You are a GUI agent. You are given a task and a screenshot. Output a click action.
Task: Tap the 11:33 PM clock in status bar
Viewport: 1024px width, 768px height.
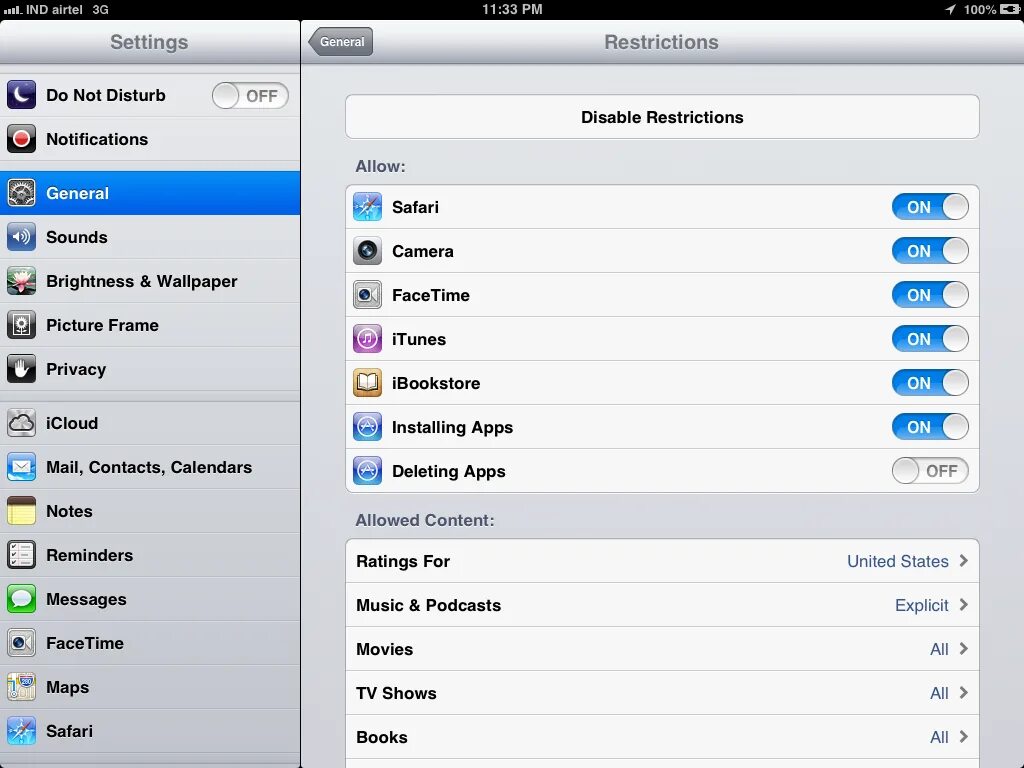pyautogui.click(x=512, y=9)
